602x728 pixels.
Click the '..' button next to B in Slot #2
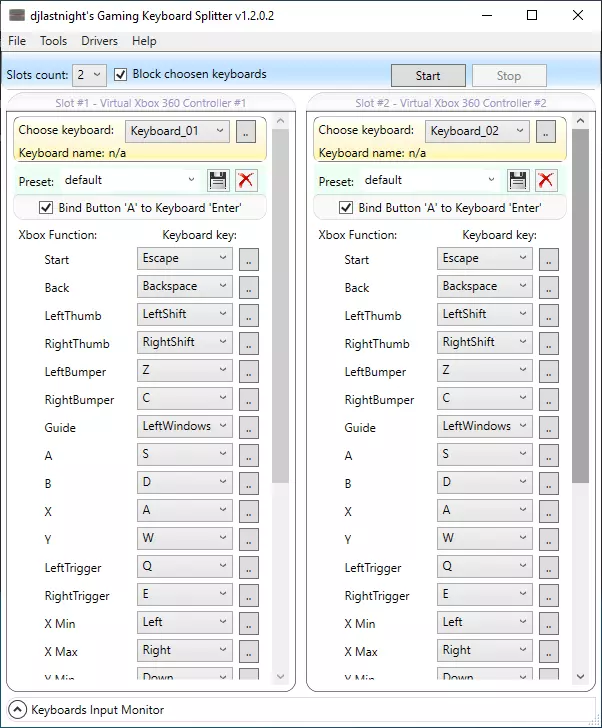click(x=549, y=483)
